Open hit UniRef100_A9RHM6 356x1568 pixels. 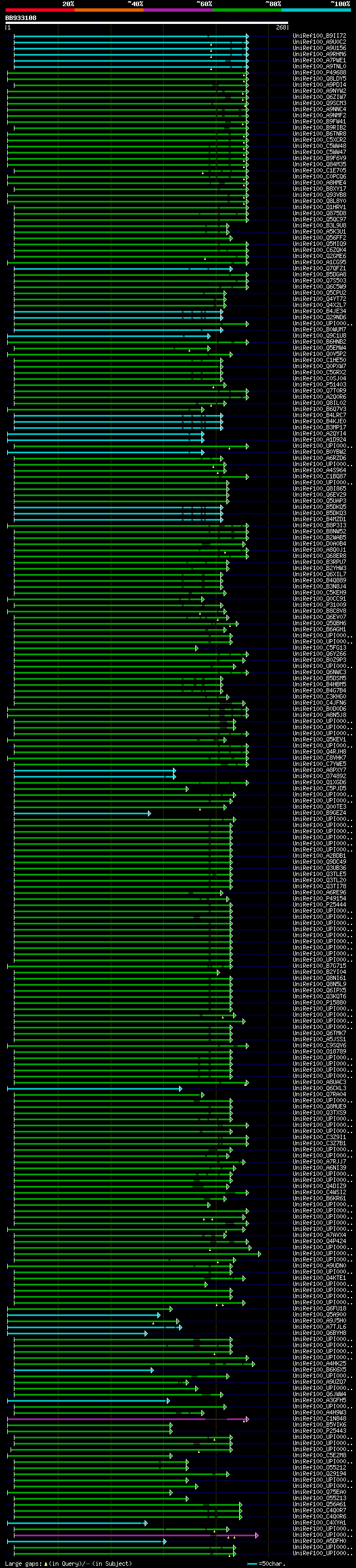[319, 54]
